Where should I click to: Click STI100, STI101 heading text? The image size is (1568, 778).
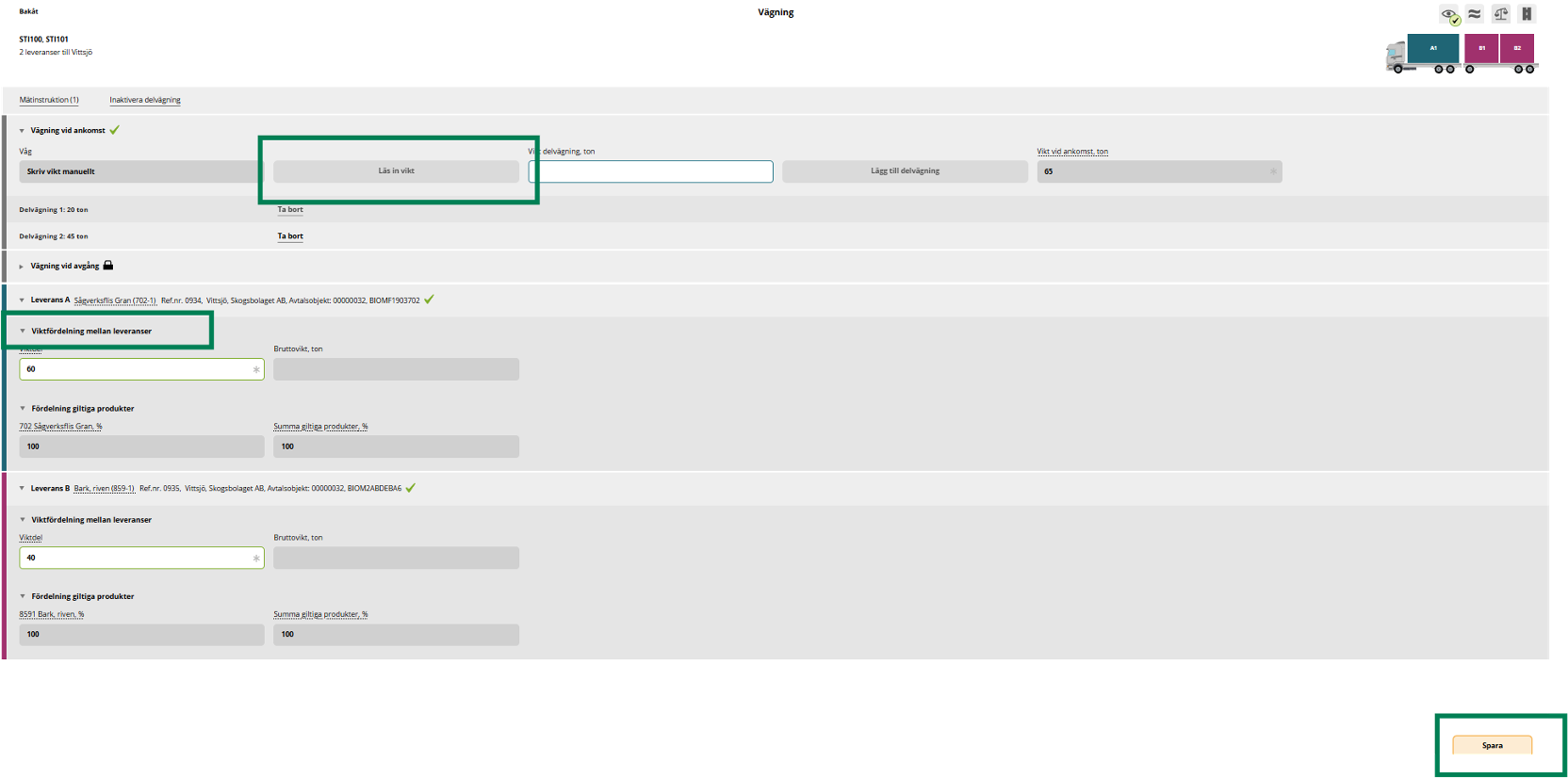(x=43, y=40)
